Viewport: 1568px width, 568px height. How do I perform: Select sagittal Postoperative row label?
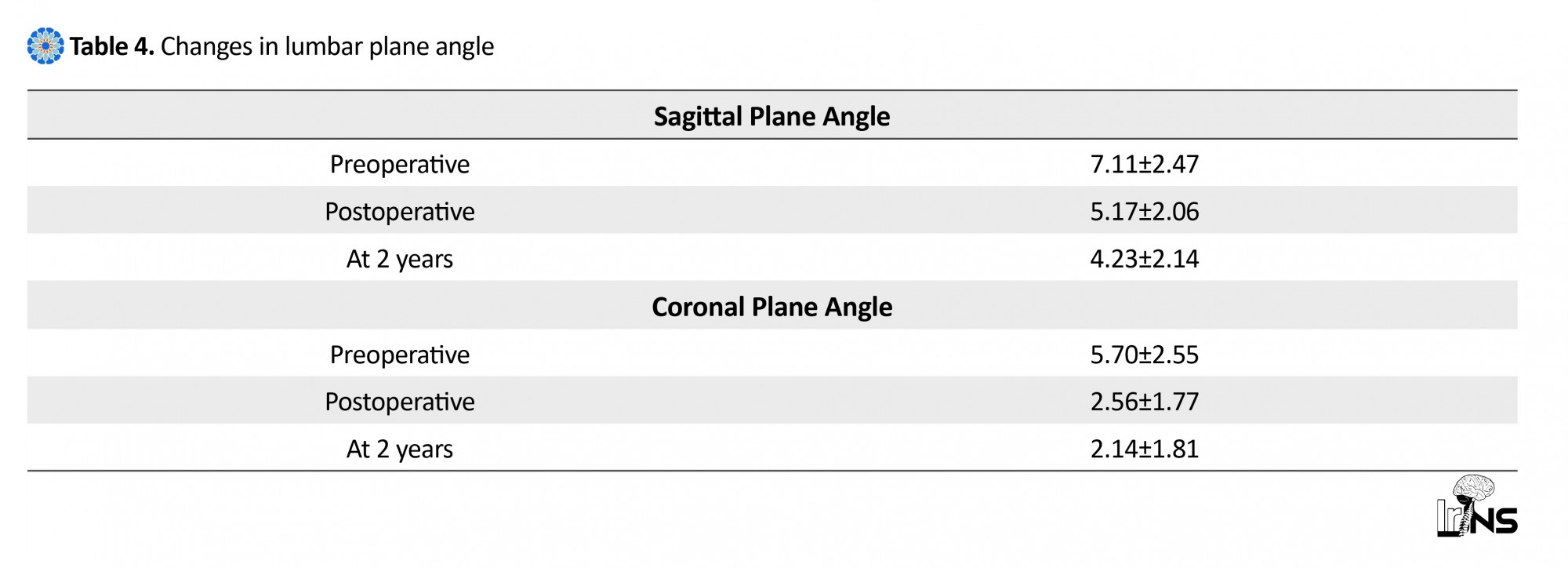(x=400, y=212)
